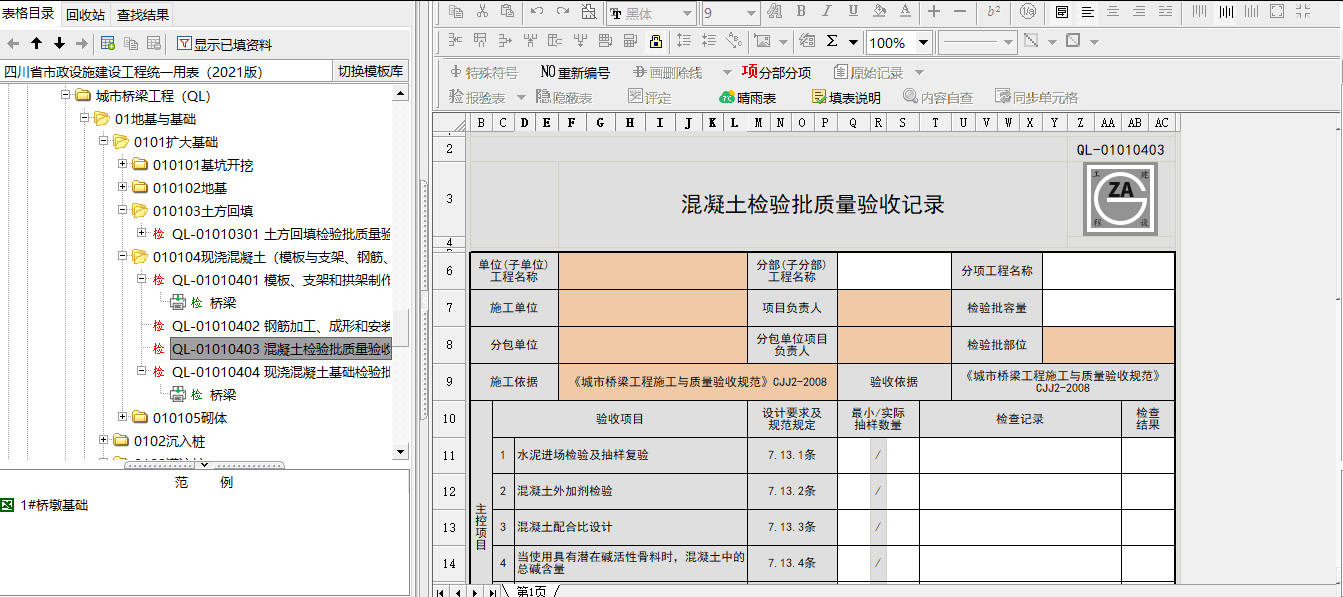Toggle underline formatting
The image size is (1343, 597).
pos(853,10)
